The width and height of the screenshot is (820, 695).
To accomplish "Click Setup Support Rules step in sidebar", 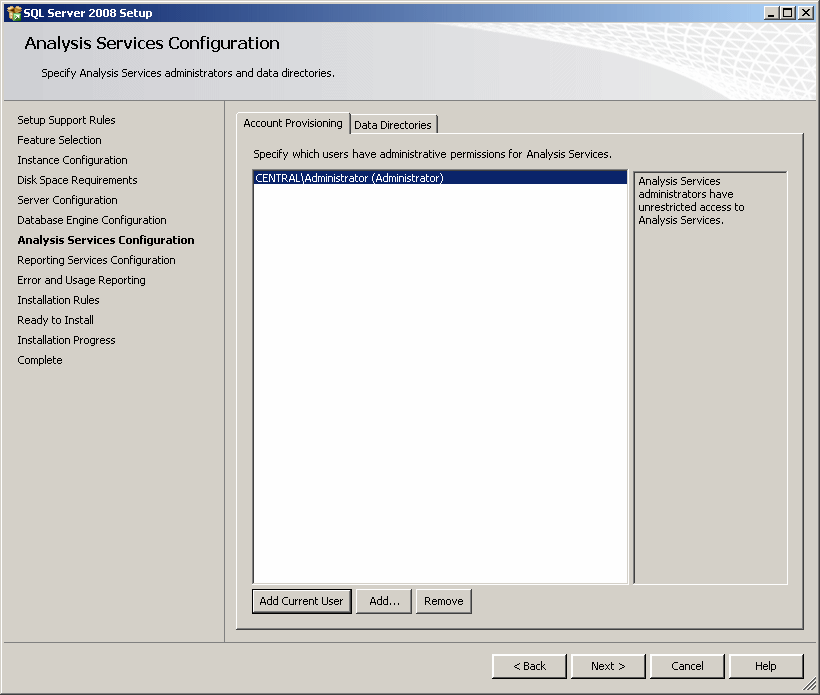I will (x=66, y=120).
